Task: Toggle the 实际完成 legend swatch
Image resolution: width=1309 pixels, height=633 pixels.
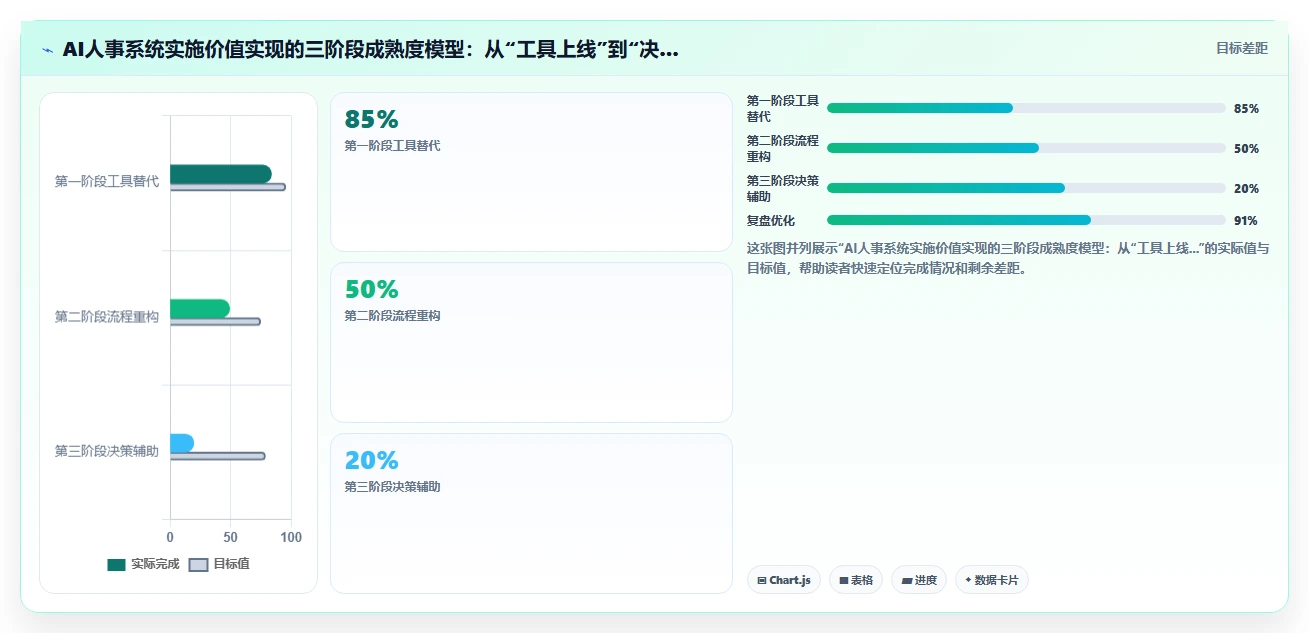Action: 116,564
